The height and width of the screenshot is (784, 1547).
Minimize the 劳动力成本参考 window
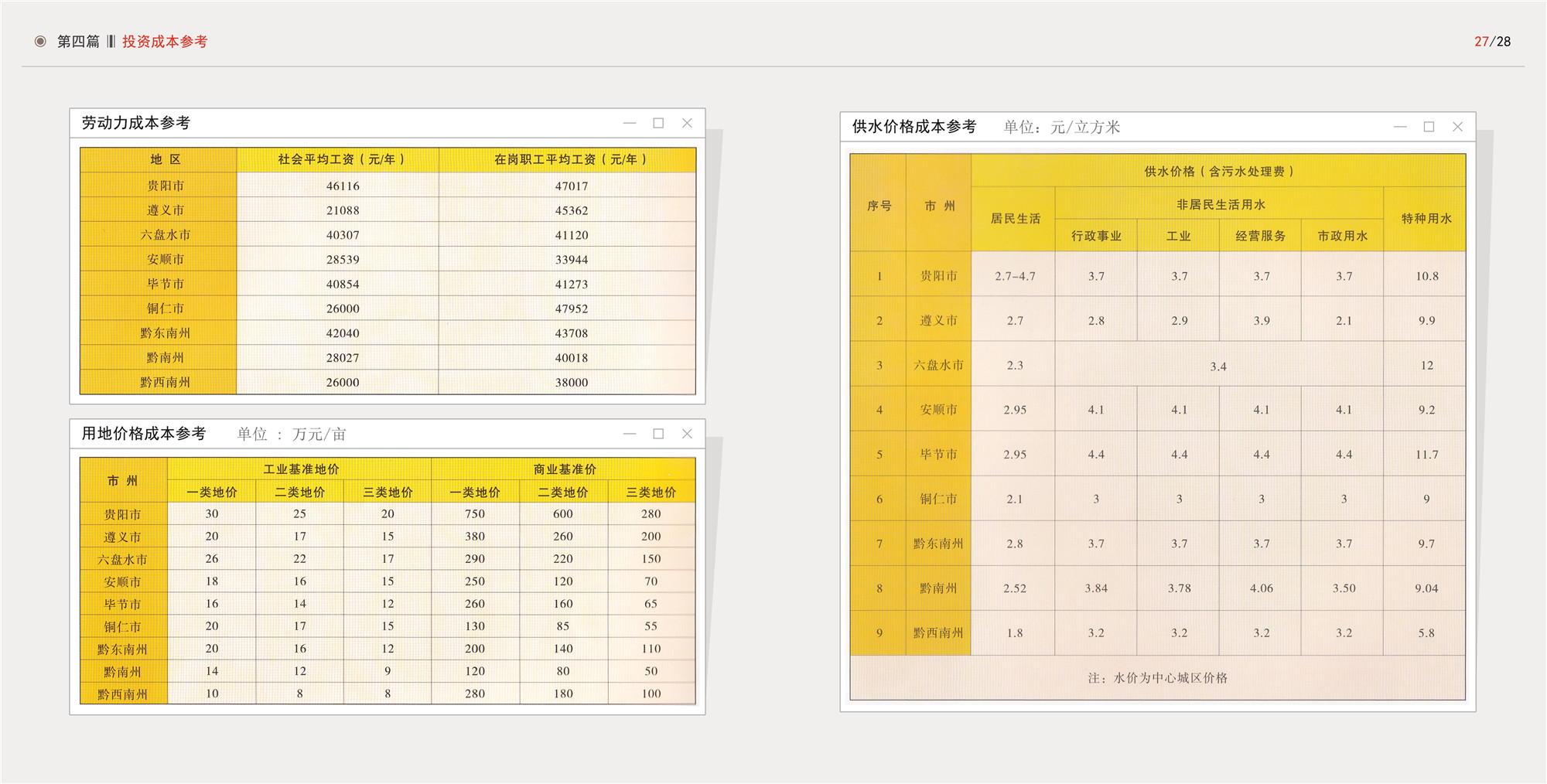coord(630,123)
